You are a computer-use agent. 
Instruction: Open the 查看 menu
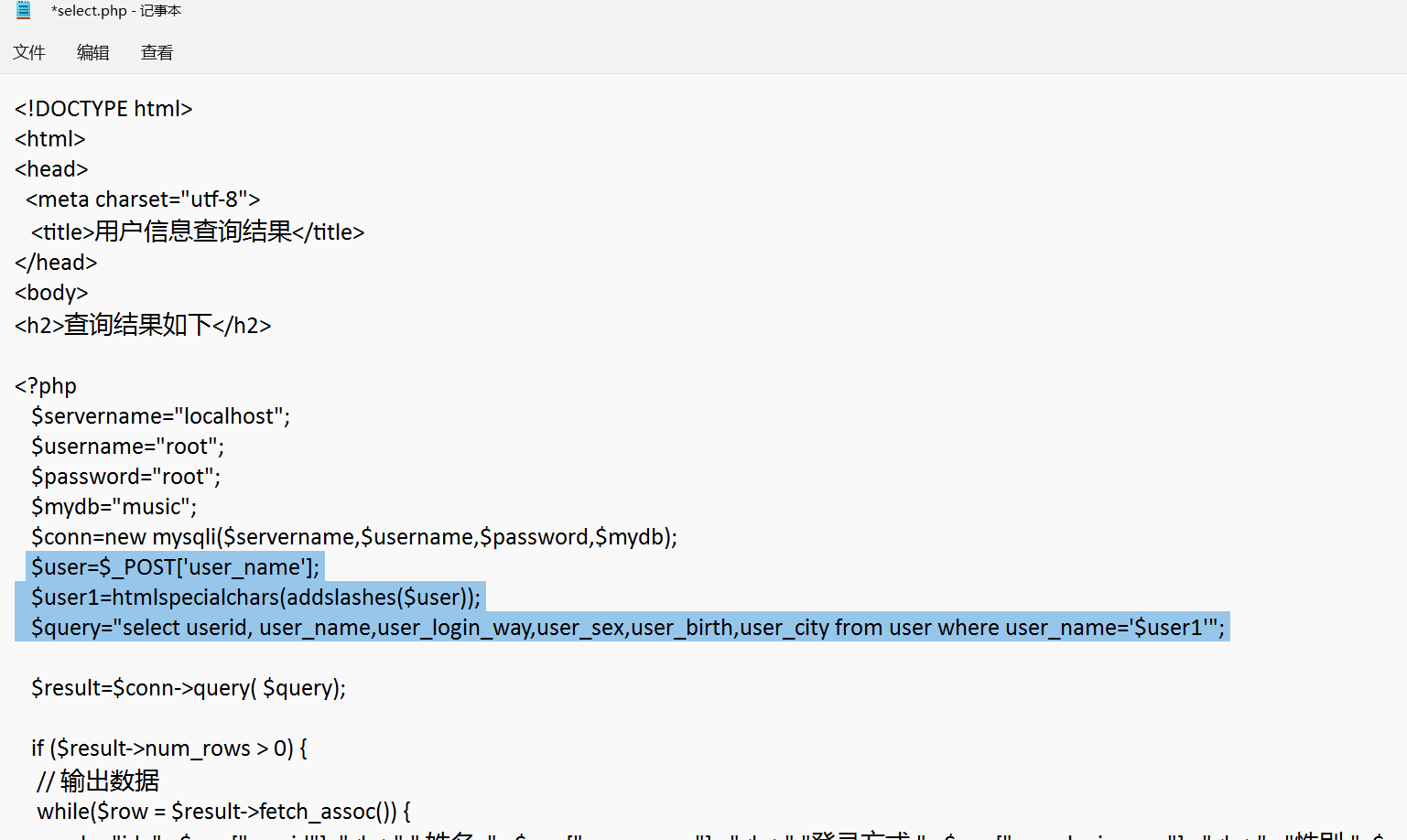click(157, 53)
